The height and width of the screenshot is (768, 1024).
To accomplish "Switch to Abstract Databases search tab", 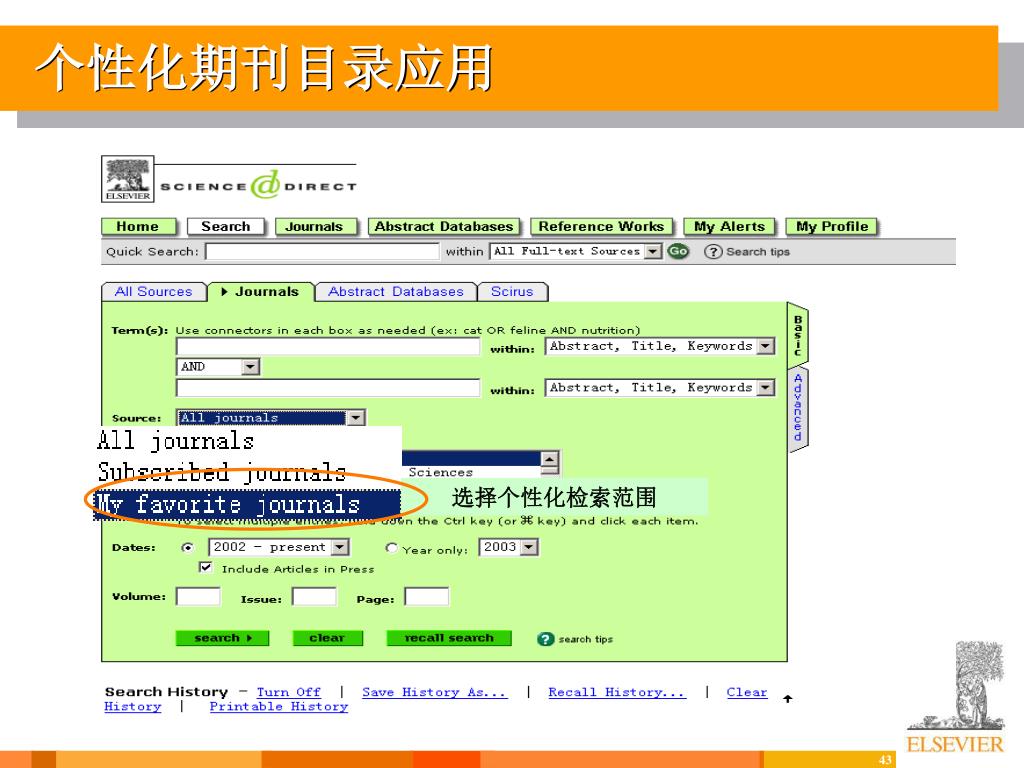I will 396,292.
